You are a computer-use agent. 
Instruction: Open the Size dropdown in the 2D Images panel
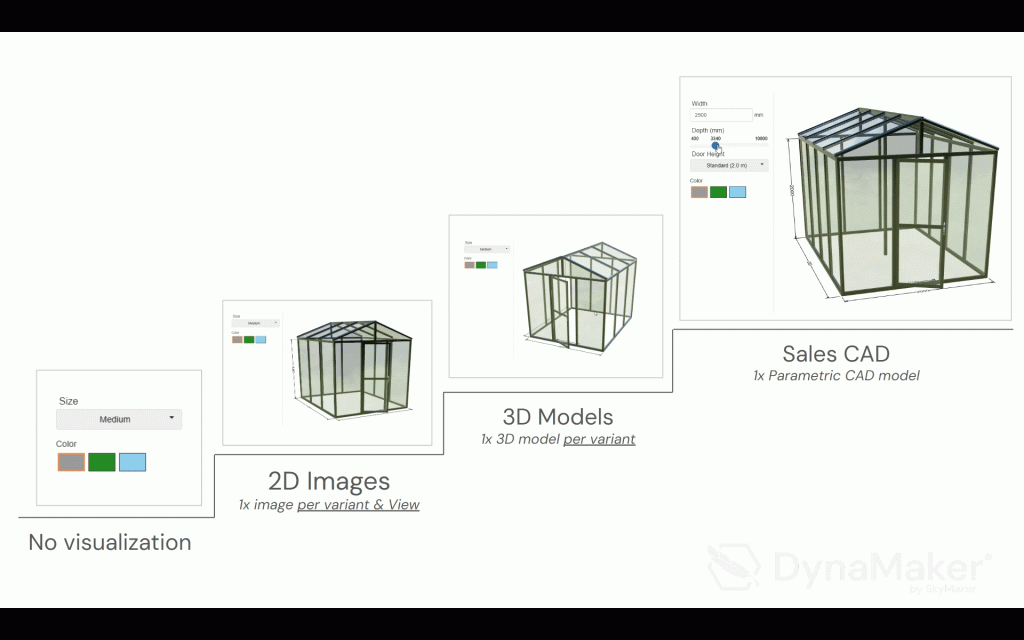253,322
